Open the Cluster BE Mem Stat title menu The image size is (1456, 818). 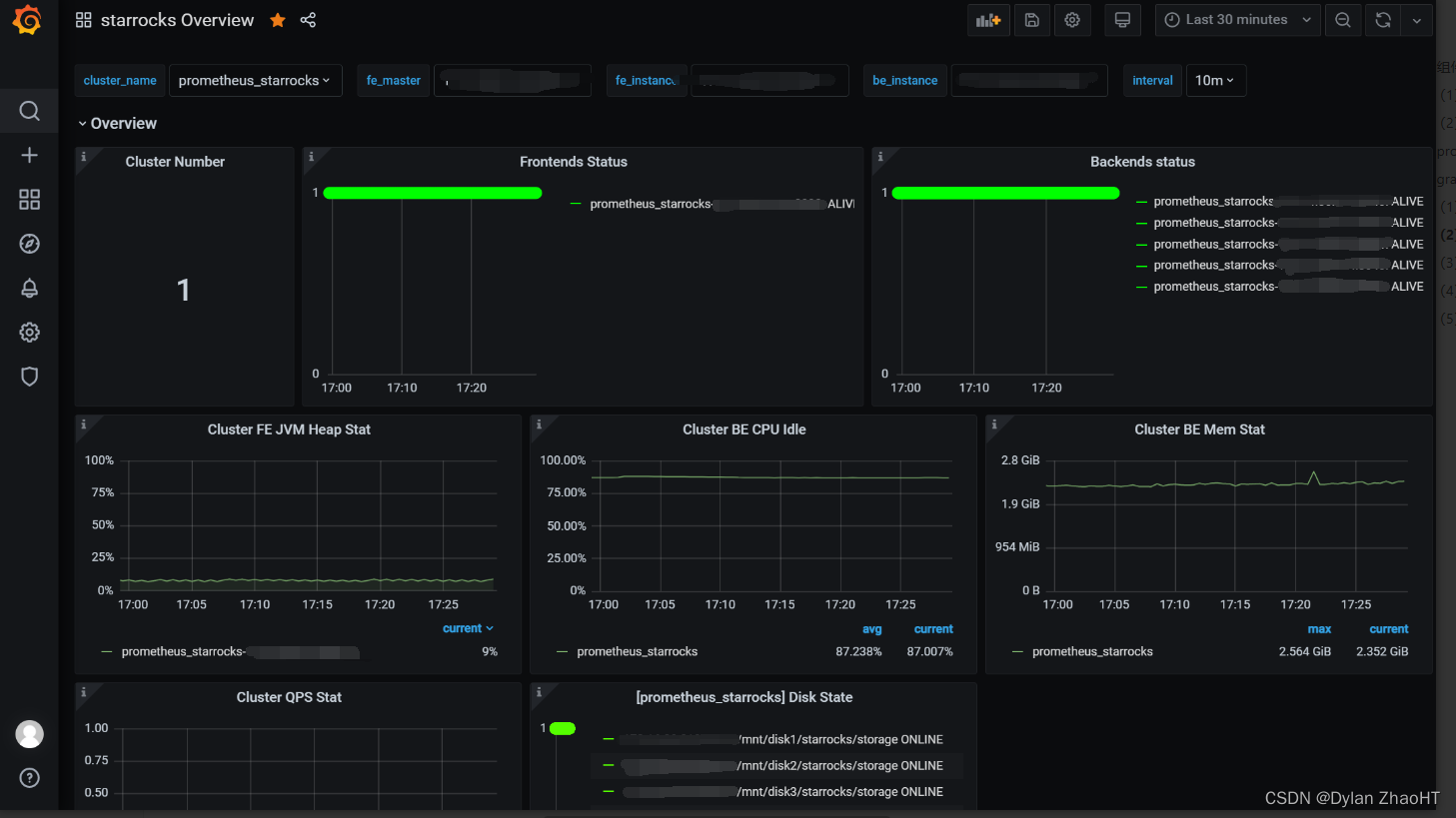[1199, 429]
